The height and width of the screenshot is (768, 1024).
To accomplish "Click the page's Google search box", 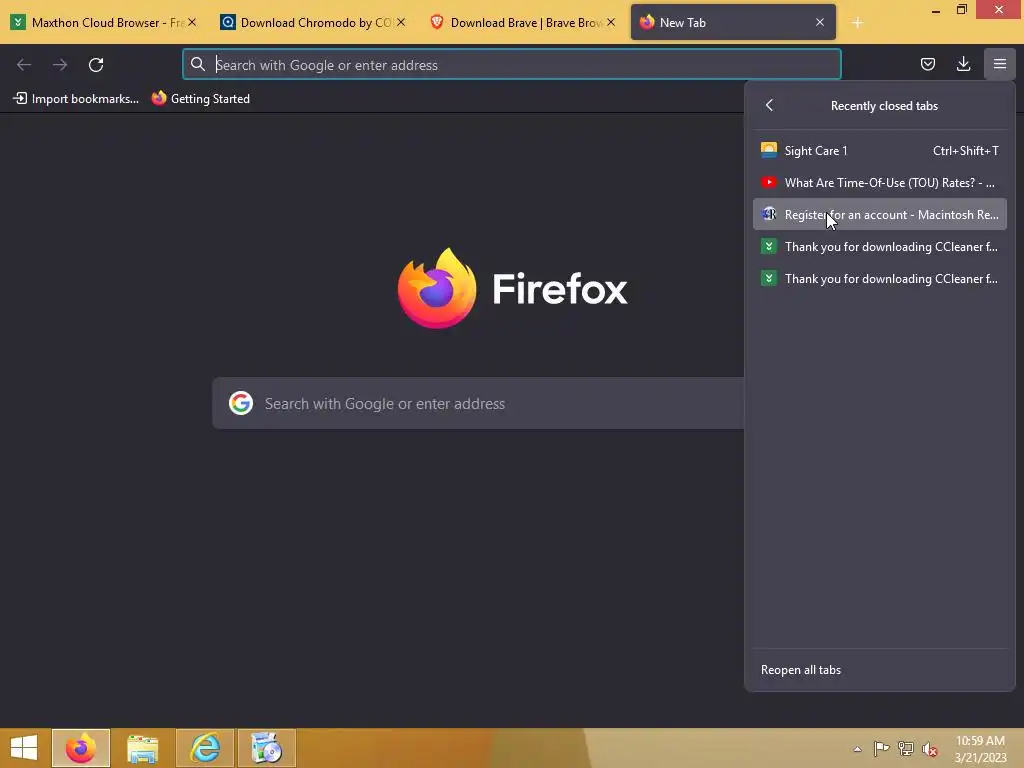I will coord(478,403).
